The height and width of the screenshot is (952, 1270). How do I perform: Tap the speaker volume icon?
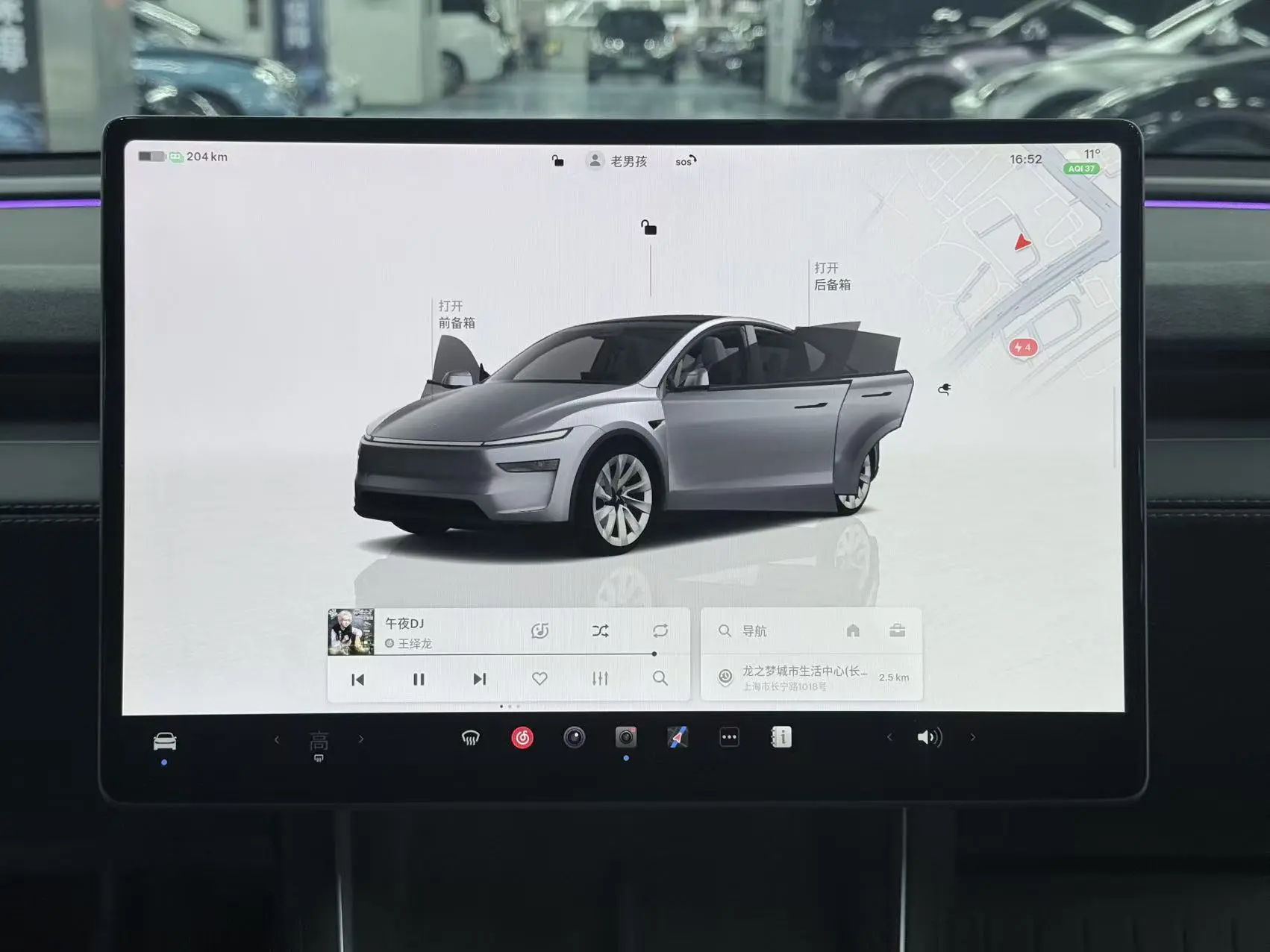click(929, 738)
